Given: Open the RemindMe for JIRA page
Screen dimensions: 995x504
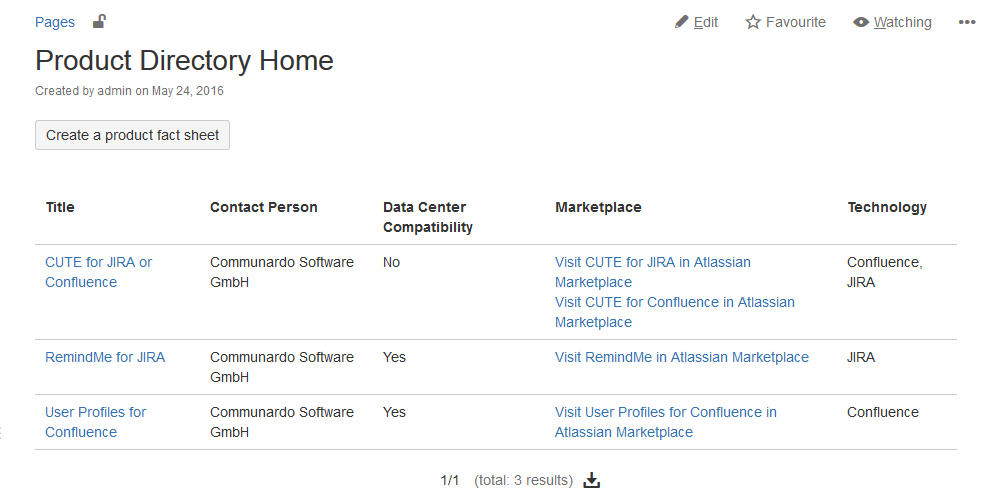Looking at the screenshot, I should tap(105, 357).
